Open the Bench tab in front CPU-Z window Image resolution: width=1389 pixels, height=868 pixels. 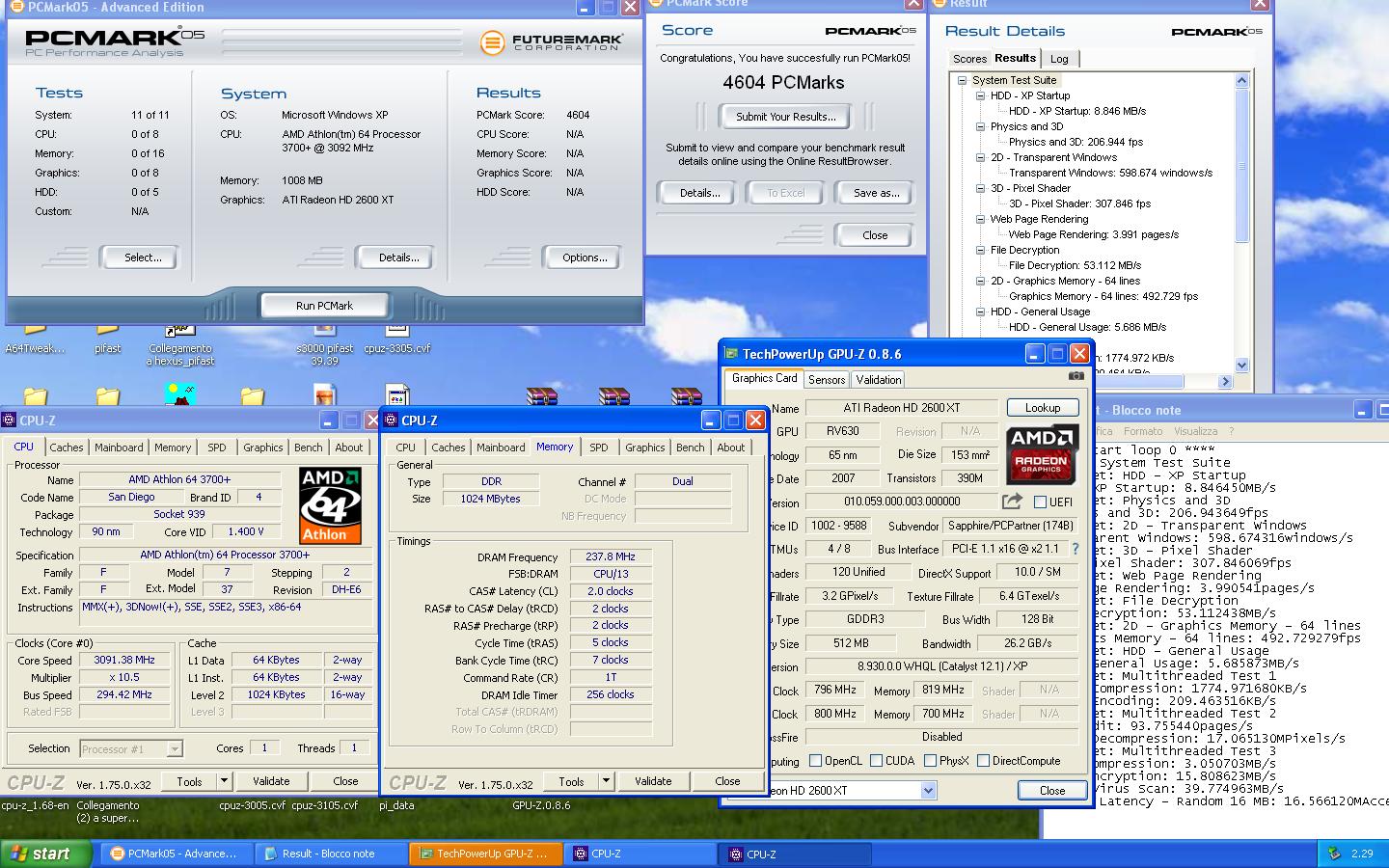click(x=691, y=448)
